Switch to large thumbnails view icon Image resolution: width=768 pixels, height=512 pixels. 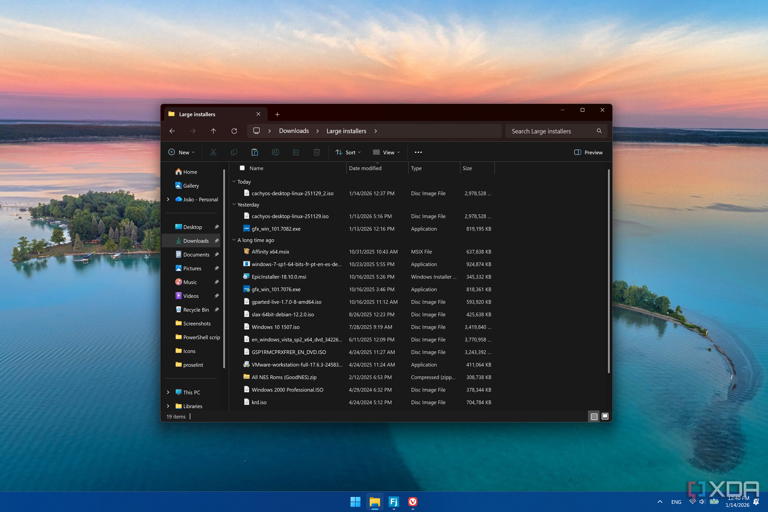click(x=605, y=416)
